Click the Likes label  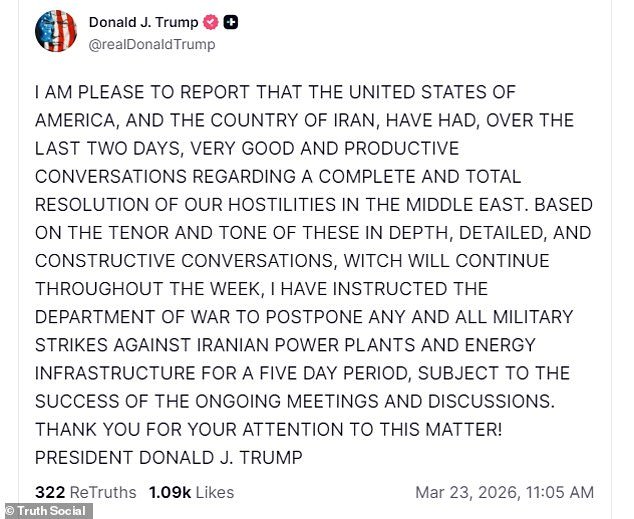(214, 492)
